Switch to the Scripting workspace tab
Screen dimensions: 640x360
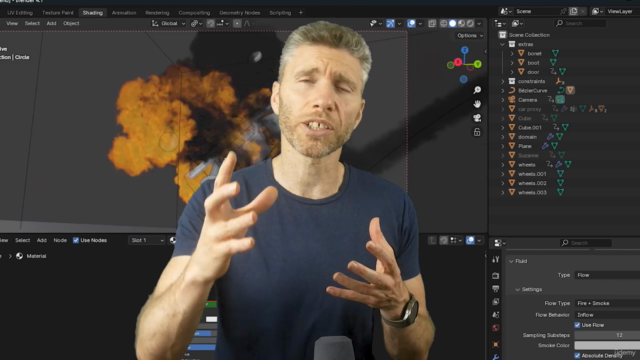point(280,13)
